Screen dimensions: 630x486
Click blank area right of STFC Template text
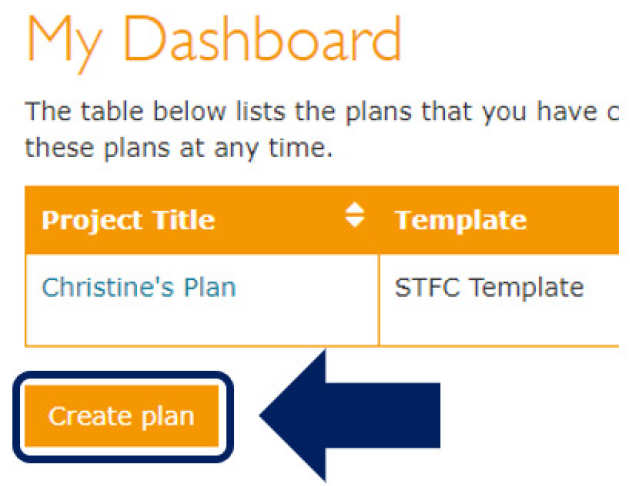coord(603,288)
